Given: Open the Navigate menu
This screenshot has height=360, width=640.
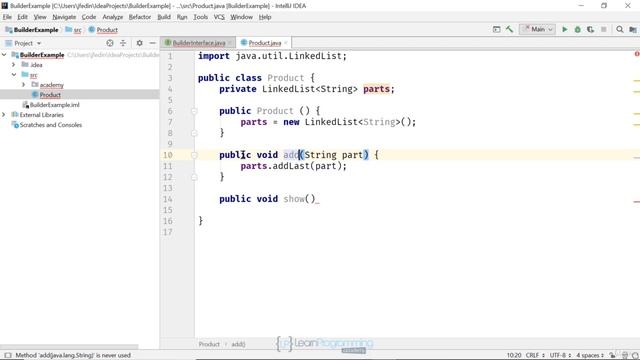Looking at the screenshot, I should pyautogui.click(x=64, y=17).
